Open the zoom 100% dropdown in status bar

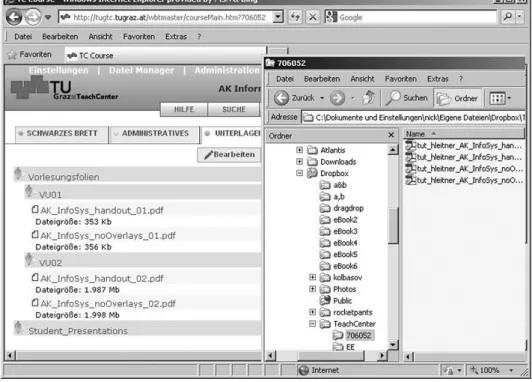(x=511, y=370)
